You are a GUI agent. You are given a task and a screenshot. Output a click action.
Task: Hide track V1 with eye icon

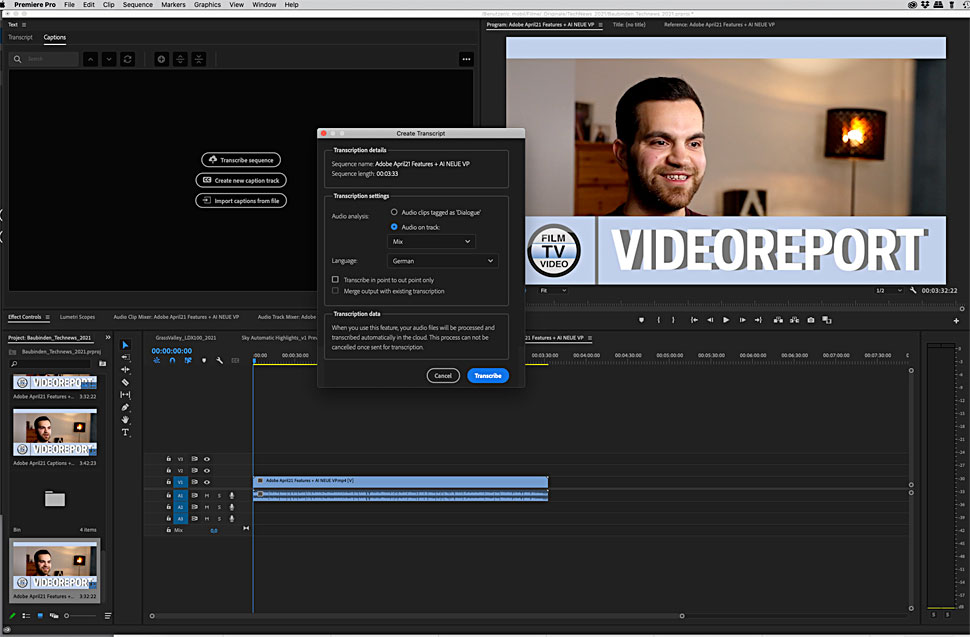tap(207, 482)
